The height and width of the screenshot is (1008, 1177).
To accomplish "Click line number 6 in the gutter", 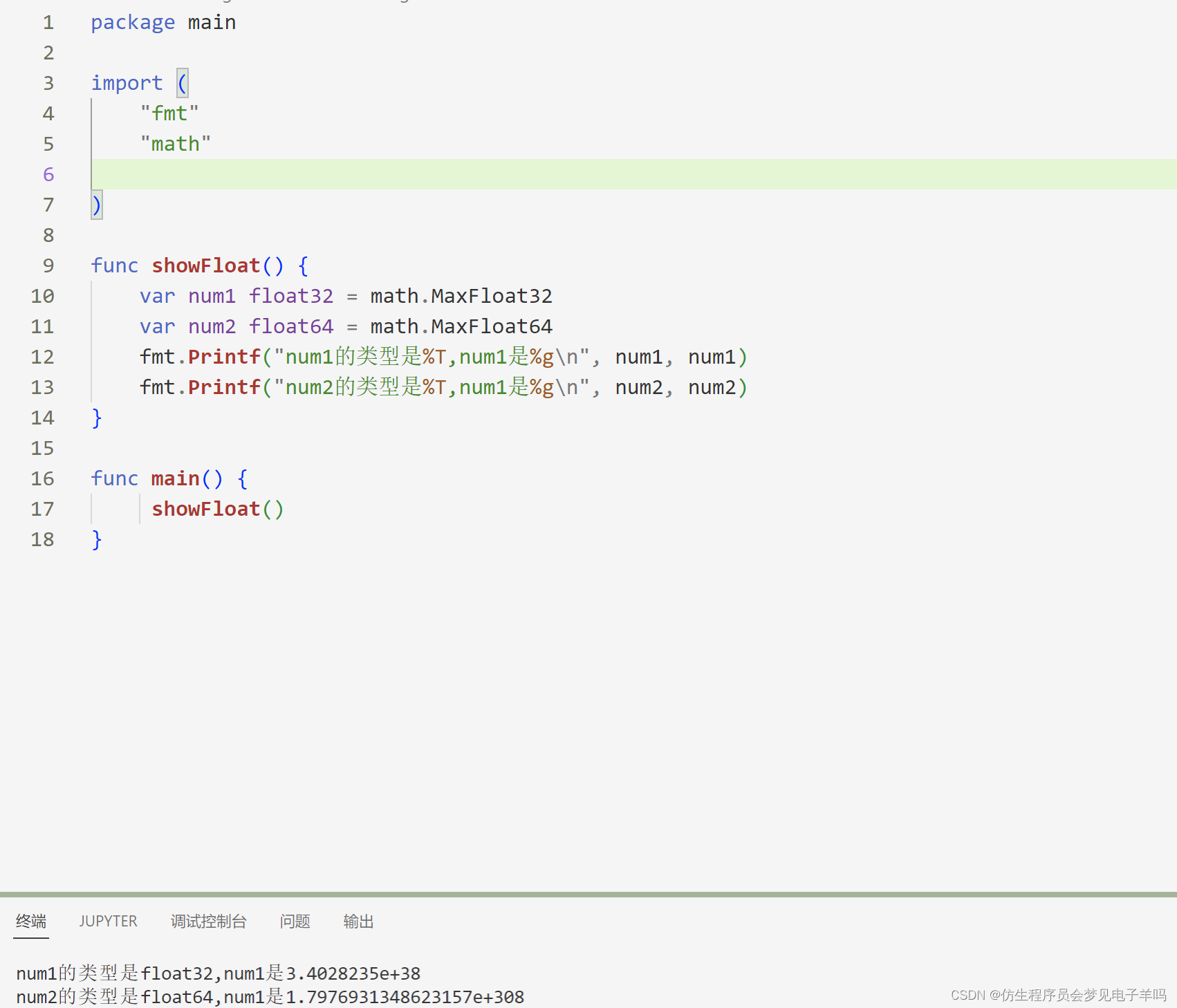I will pos(48,174).
